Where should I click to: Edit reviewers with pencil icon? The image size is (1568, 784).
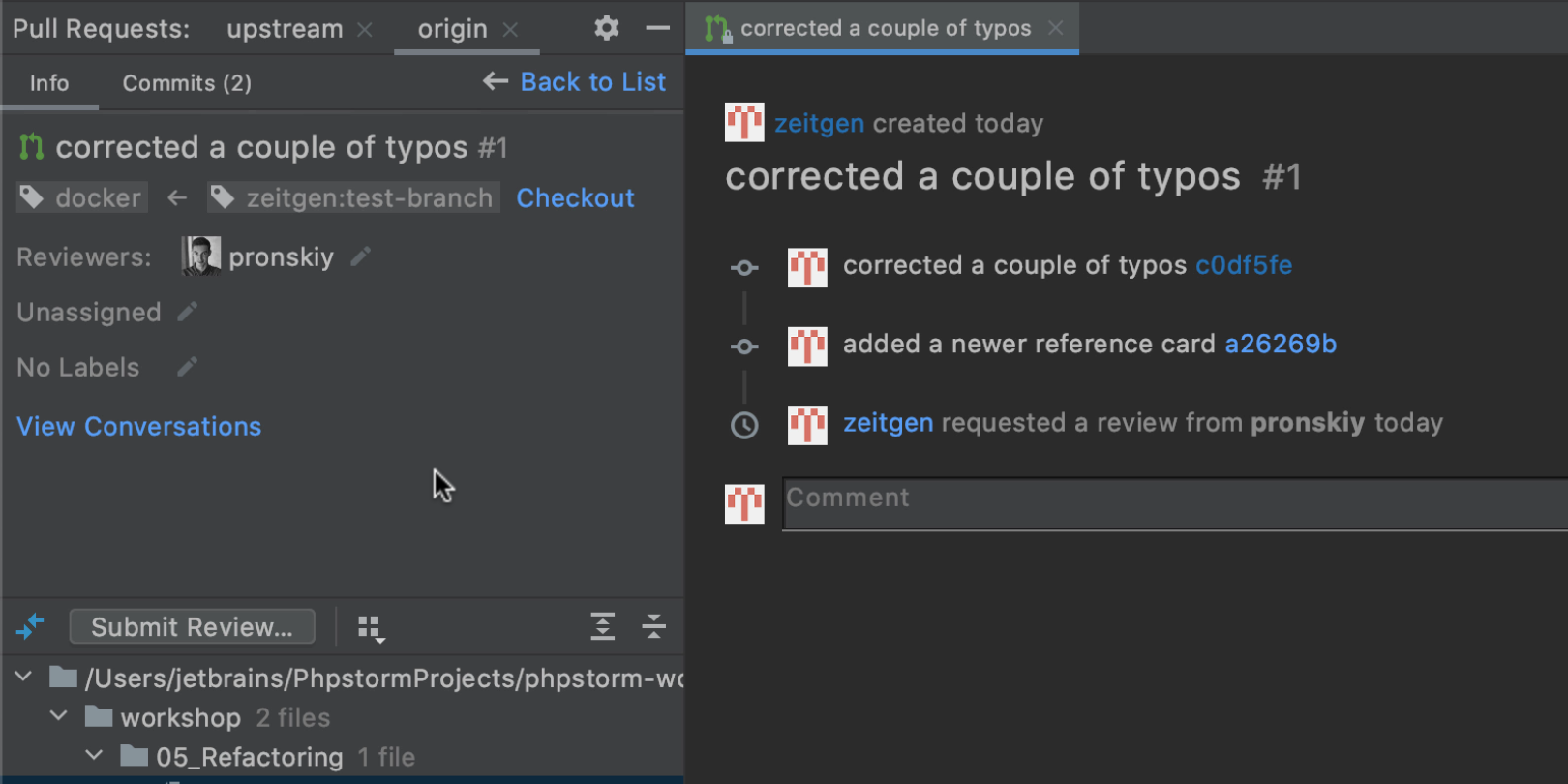coord(361,256)
